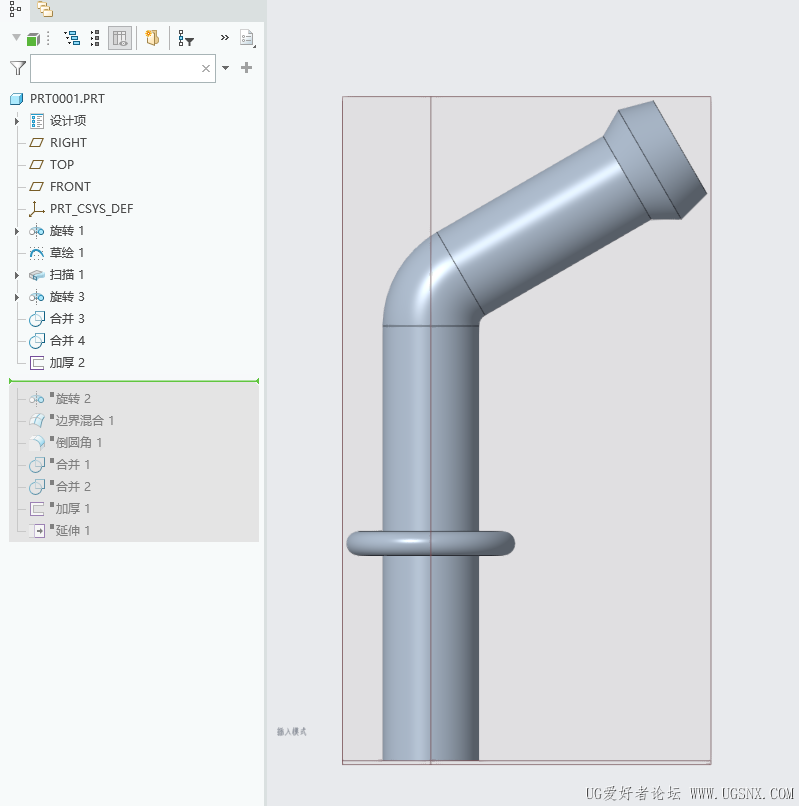Image resolution: width=799 pixels, height=806 pixels.
Task: Expand the 旋转 3 feature
Action: point(16,298)
